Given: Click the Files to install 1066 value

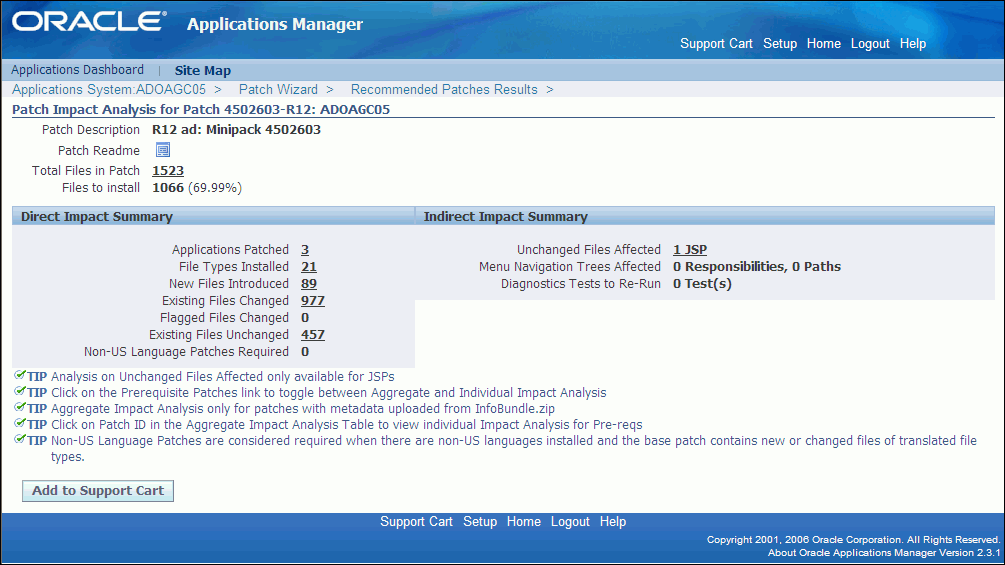Looking at the screenshot, I should 168,188.
